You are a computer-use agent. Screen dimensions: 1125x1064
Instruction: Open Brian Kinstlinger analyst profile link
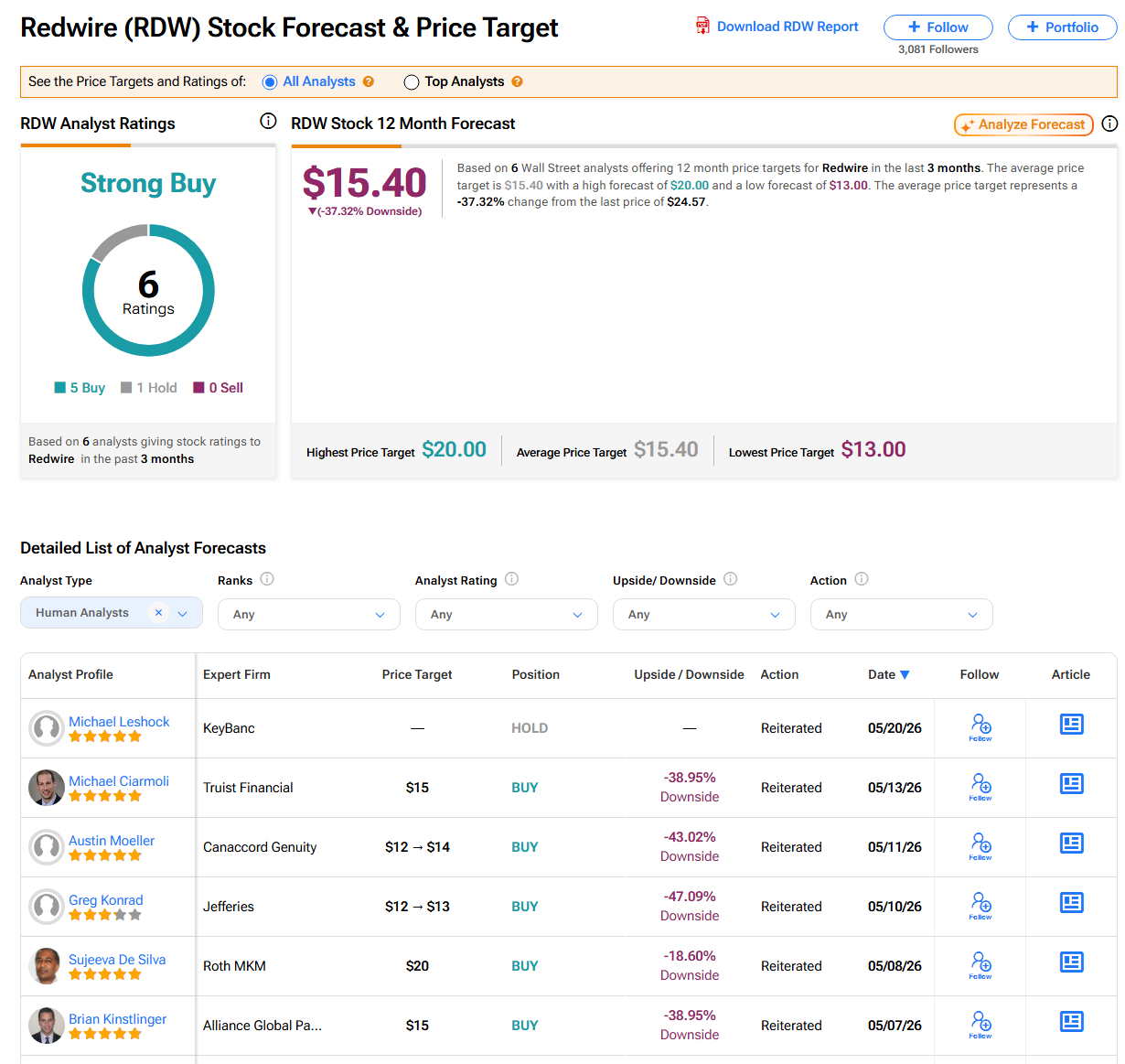point(118,1018)
